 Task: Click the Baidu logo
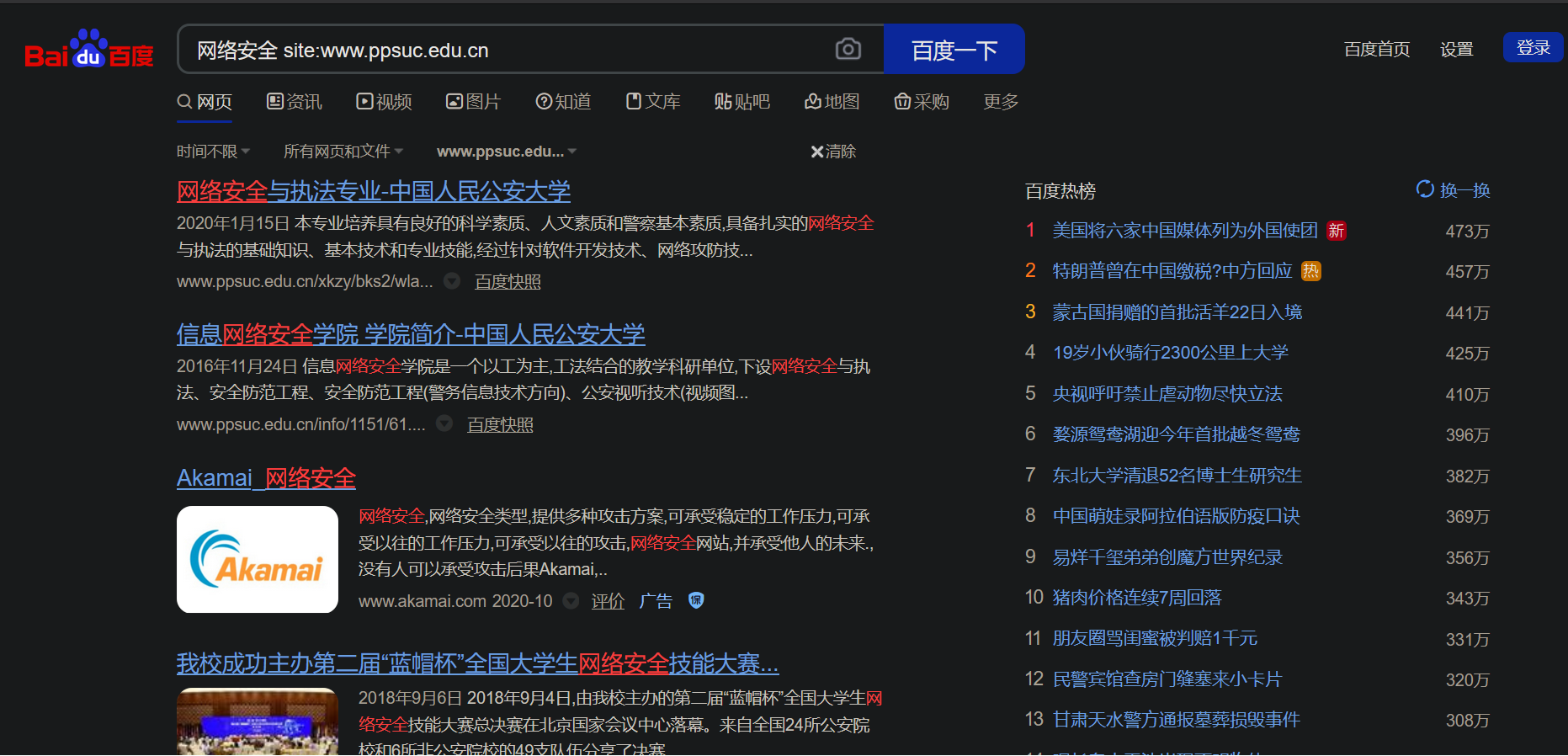click(x=89, y=50)
